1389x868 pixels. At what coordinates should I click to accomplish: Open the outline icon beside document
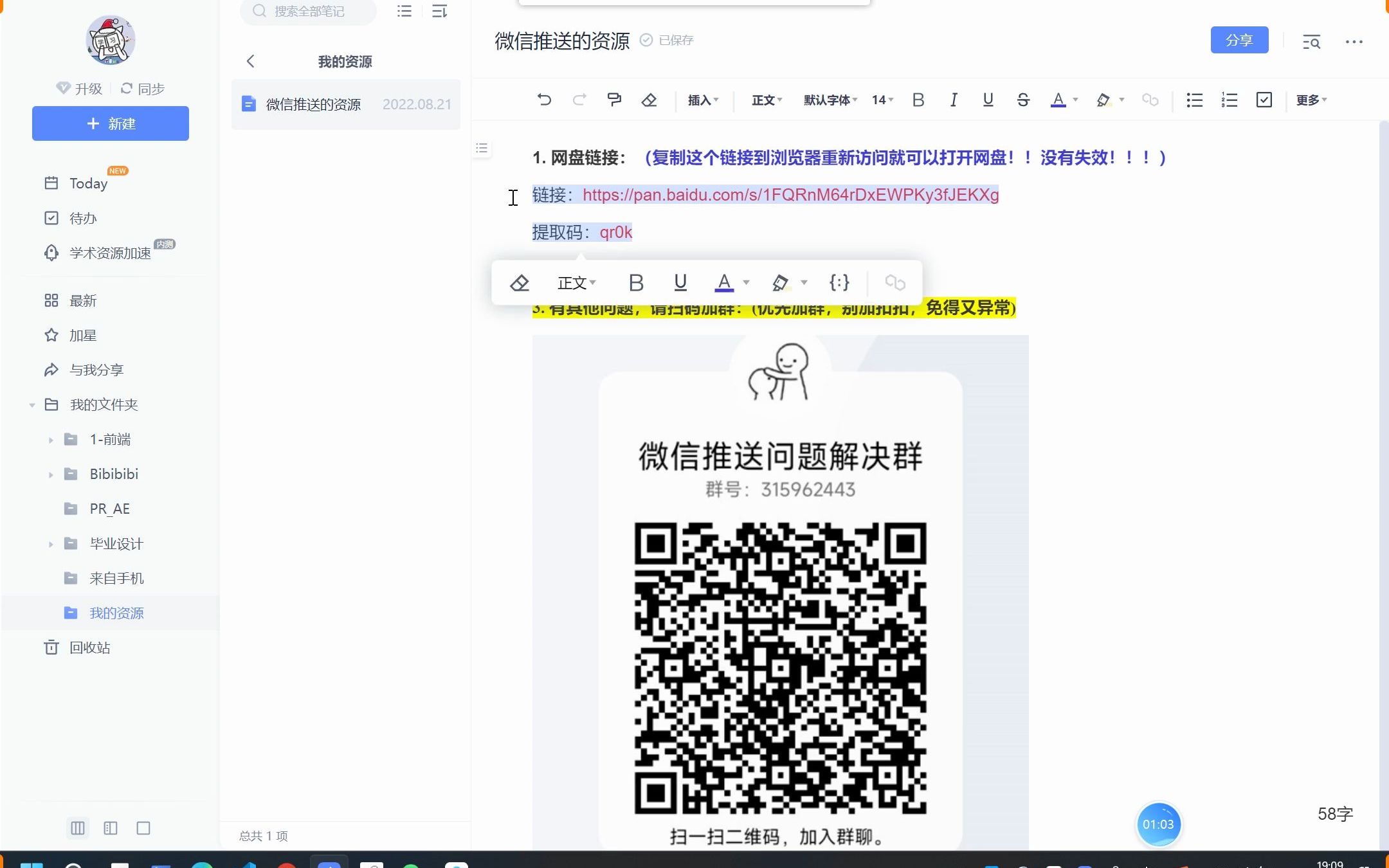point(482,149)
